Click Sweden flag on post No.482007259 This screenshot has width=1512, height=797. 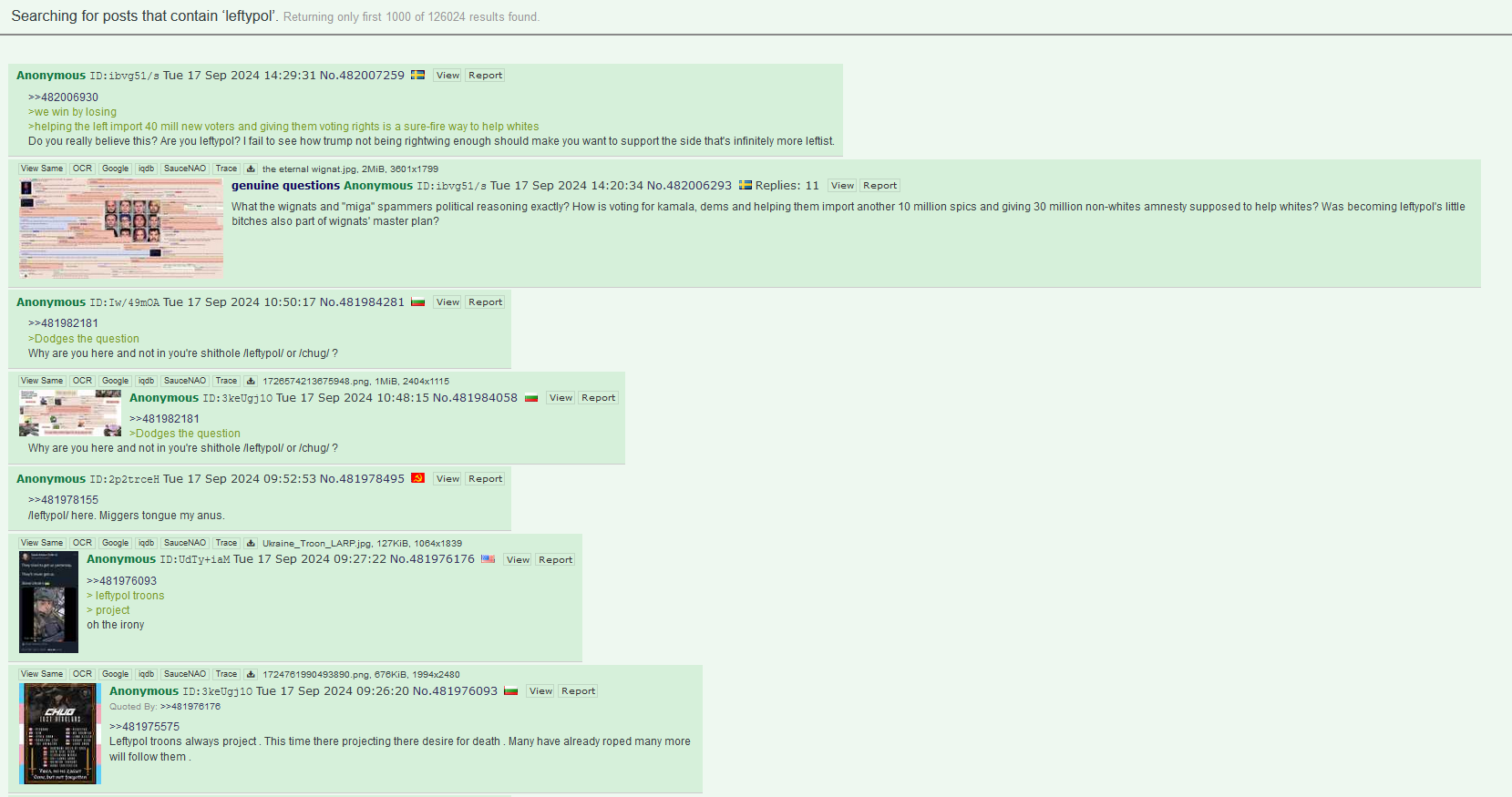[x=417, y=75]
